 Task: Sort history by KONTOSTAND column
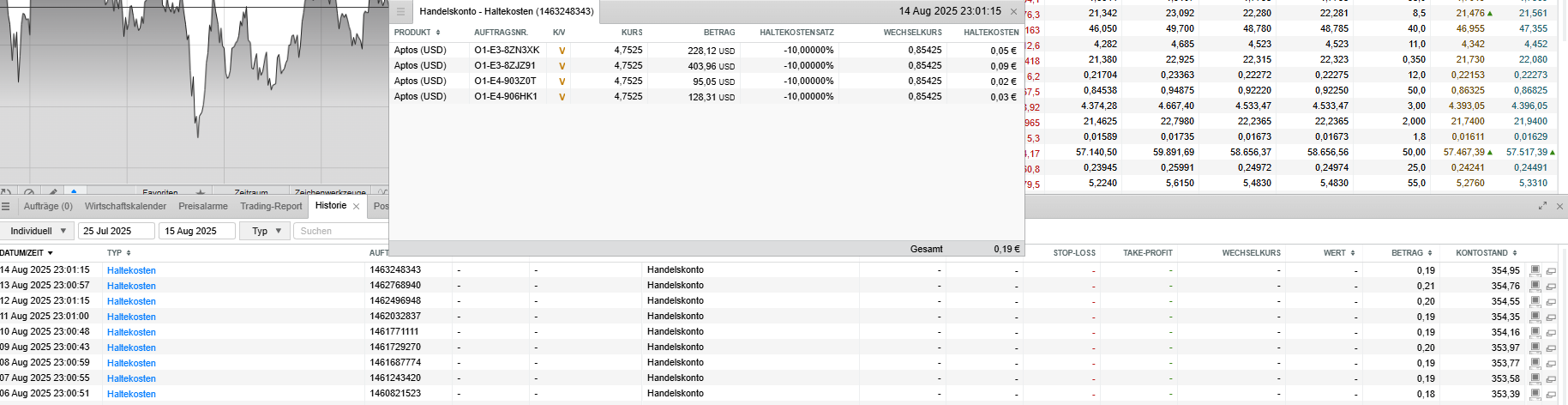click(1487, 253)
